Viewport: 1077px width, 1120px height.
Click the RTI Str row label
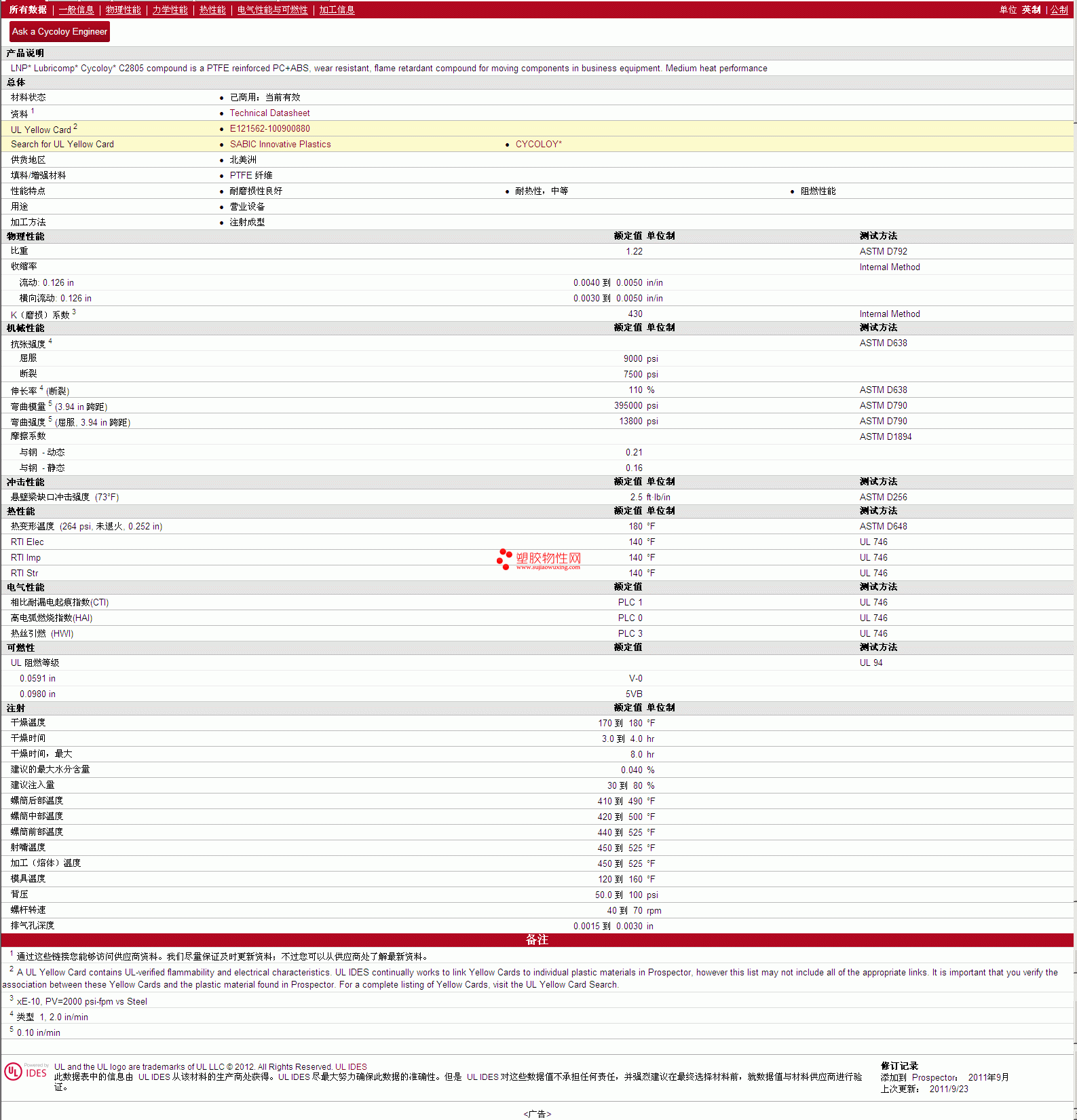(x=24, y=574)
